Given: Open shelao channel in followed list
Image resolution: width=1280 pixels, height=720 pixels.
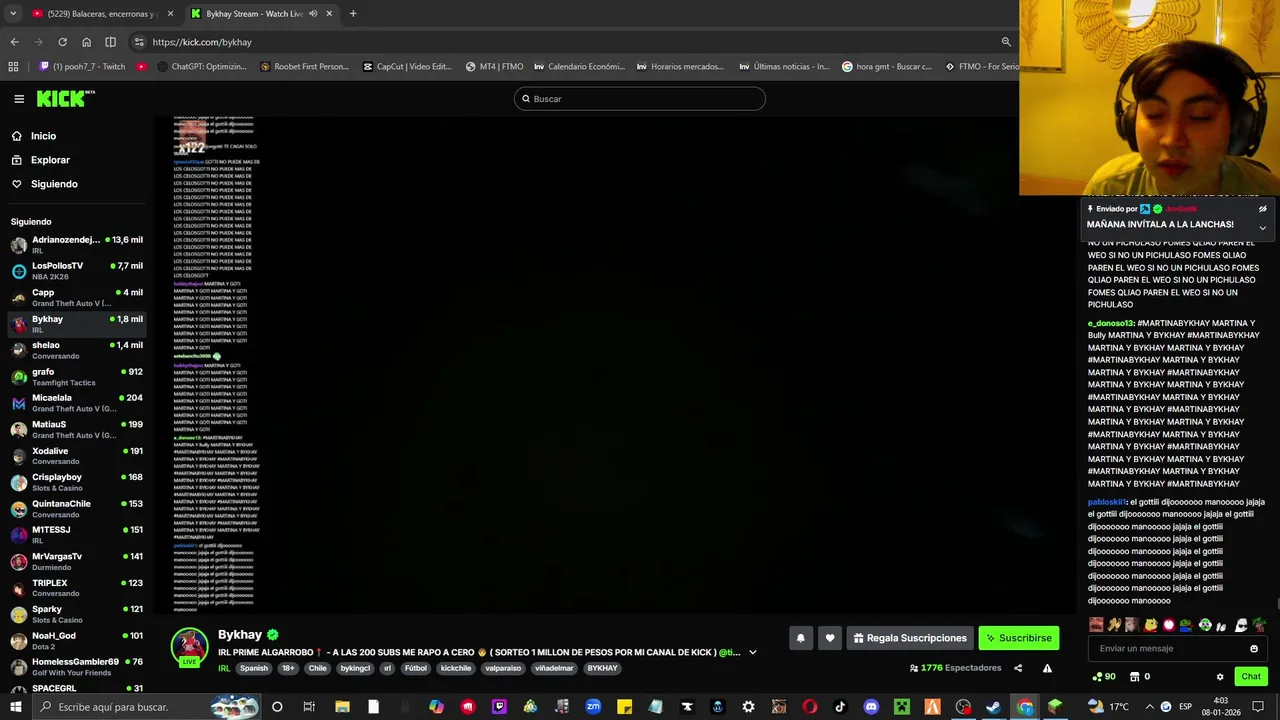Looking at the screenshot, I should tap(77, 350).
